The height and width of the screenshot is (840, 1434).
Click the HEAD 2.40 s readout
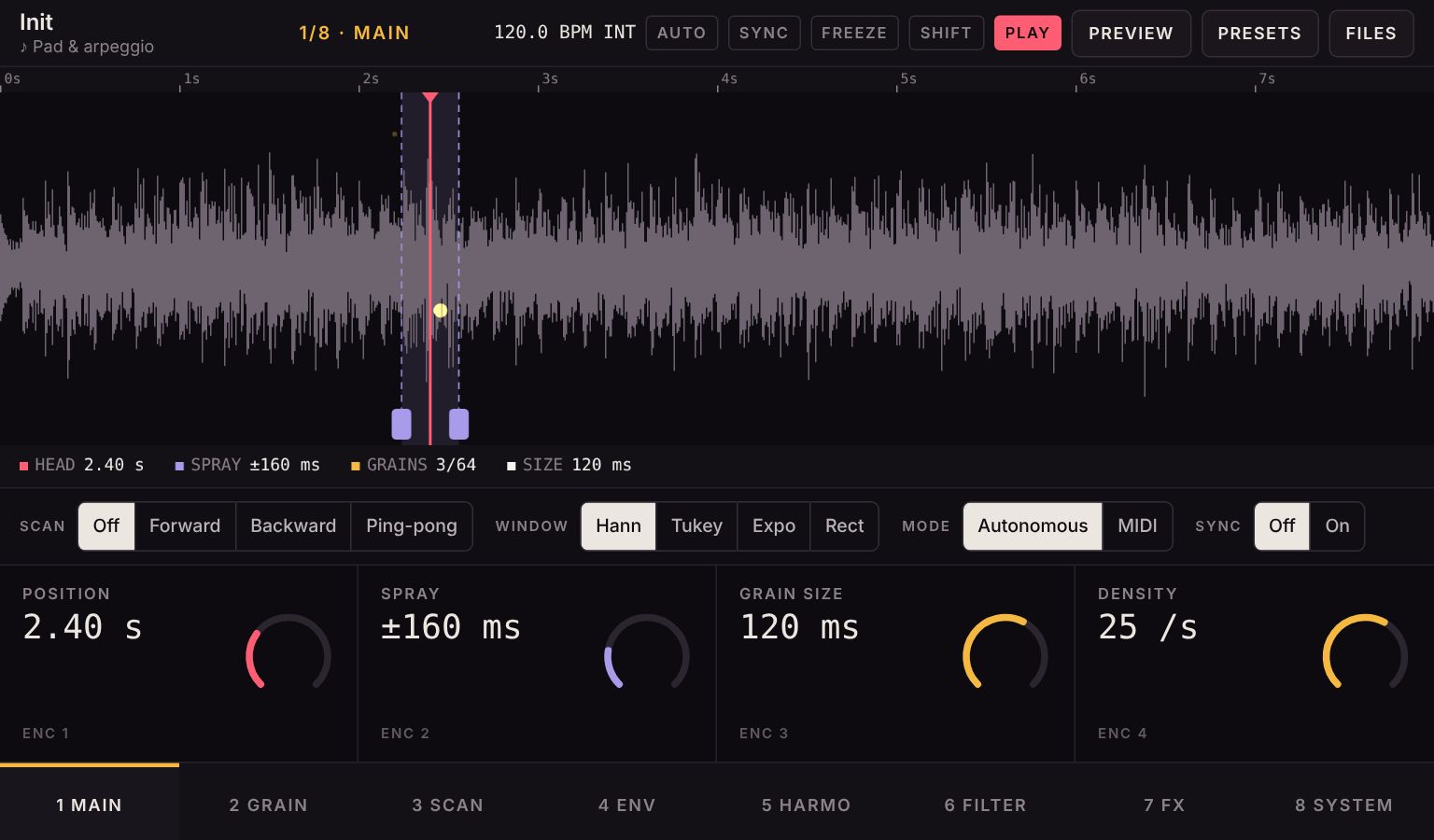tap(82, 465)
